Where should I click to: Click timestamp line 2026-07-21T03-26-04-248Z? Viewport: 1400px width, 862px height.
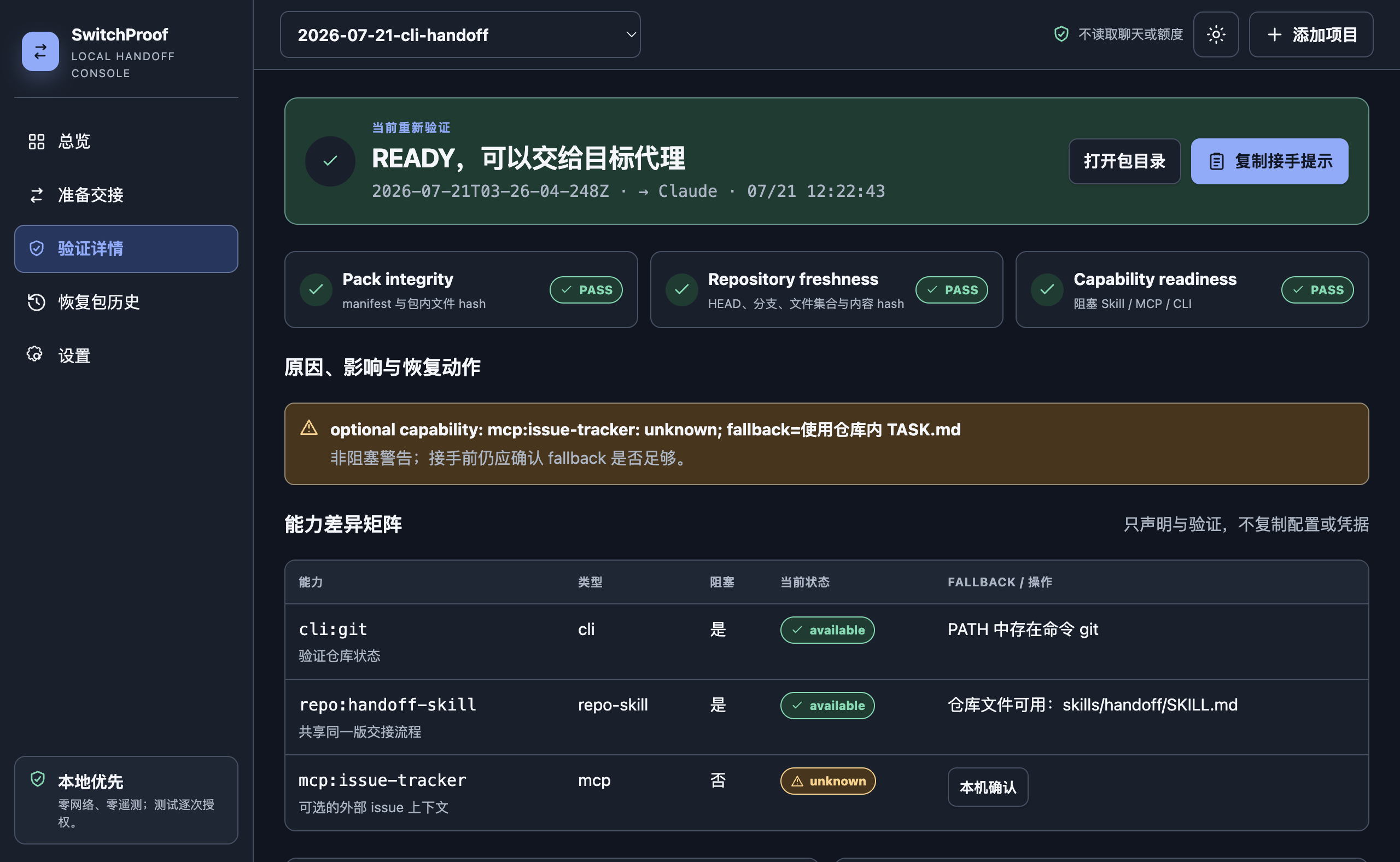628,191
